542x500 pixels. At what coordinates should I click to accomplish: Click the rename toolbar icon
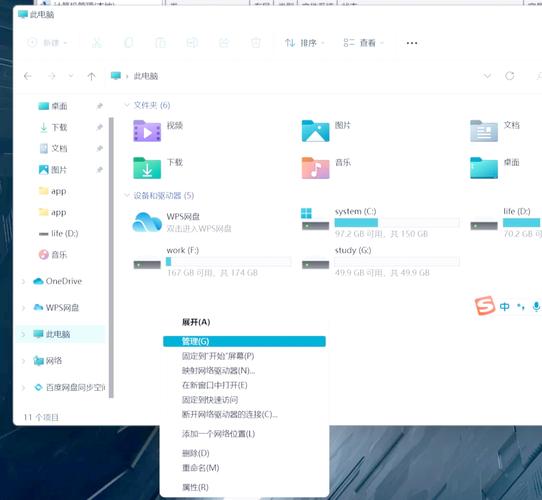(192, 43)
